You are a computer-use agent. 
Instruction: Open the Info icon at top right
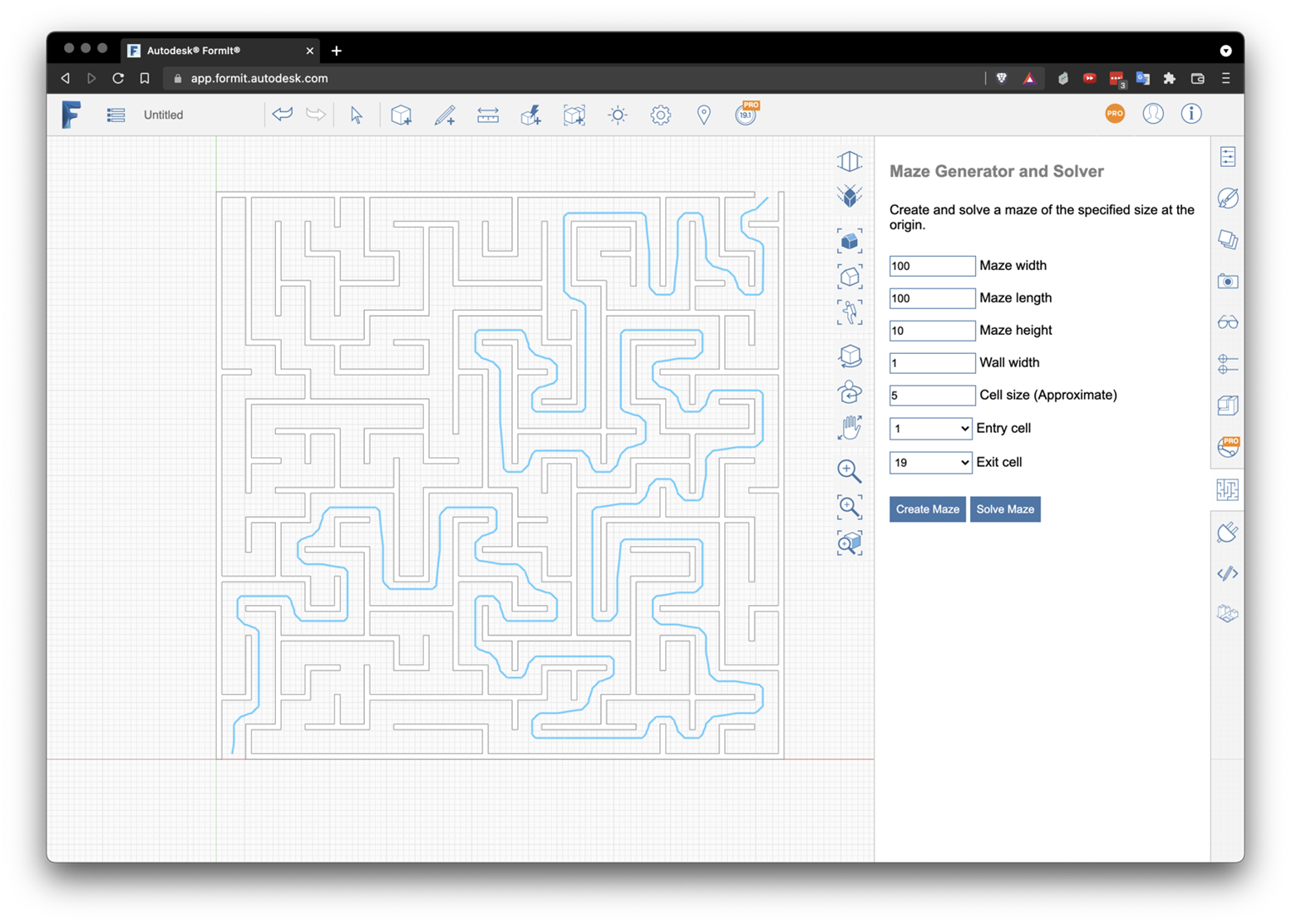1191,114
